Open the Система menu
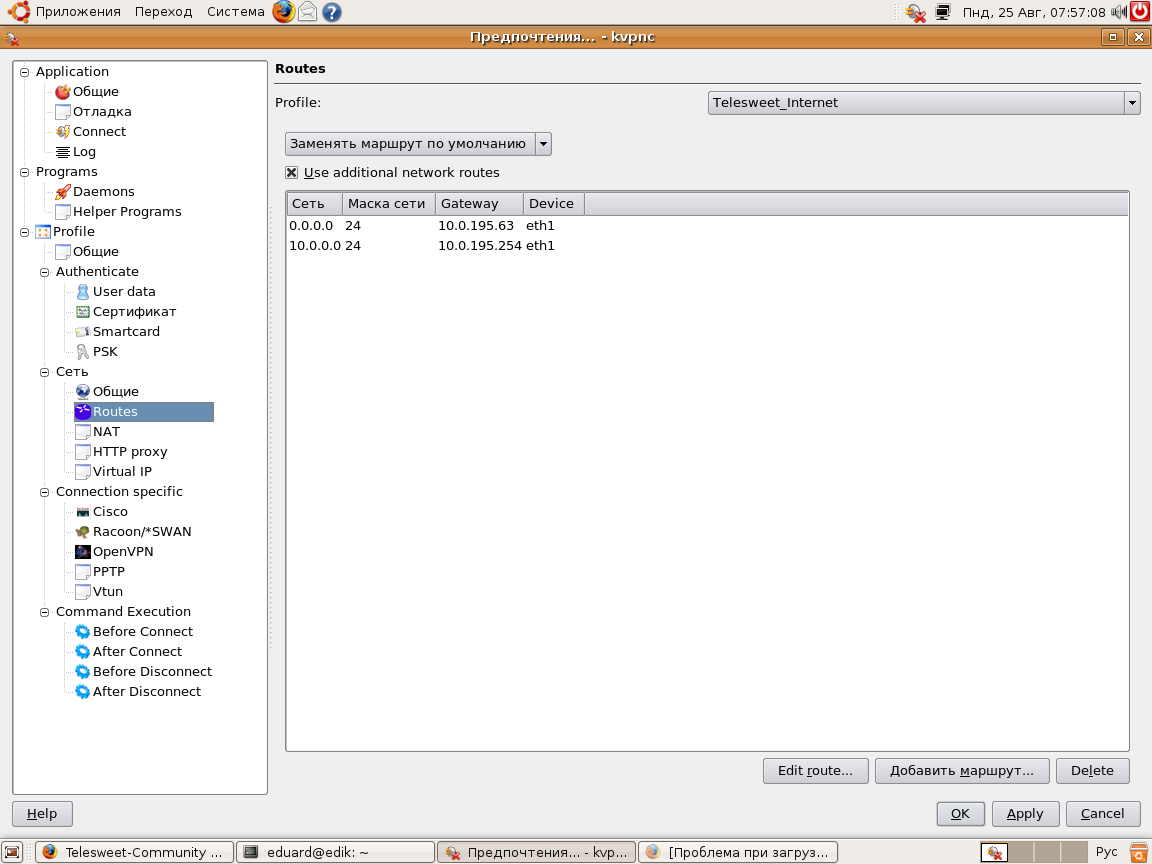The width and height of the screenshot is (1152, 864). point(236,12)
